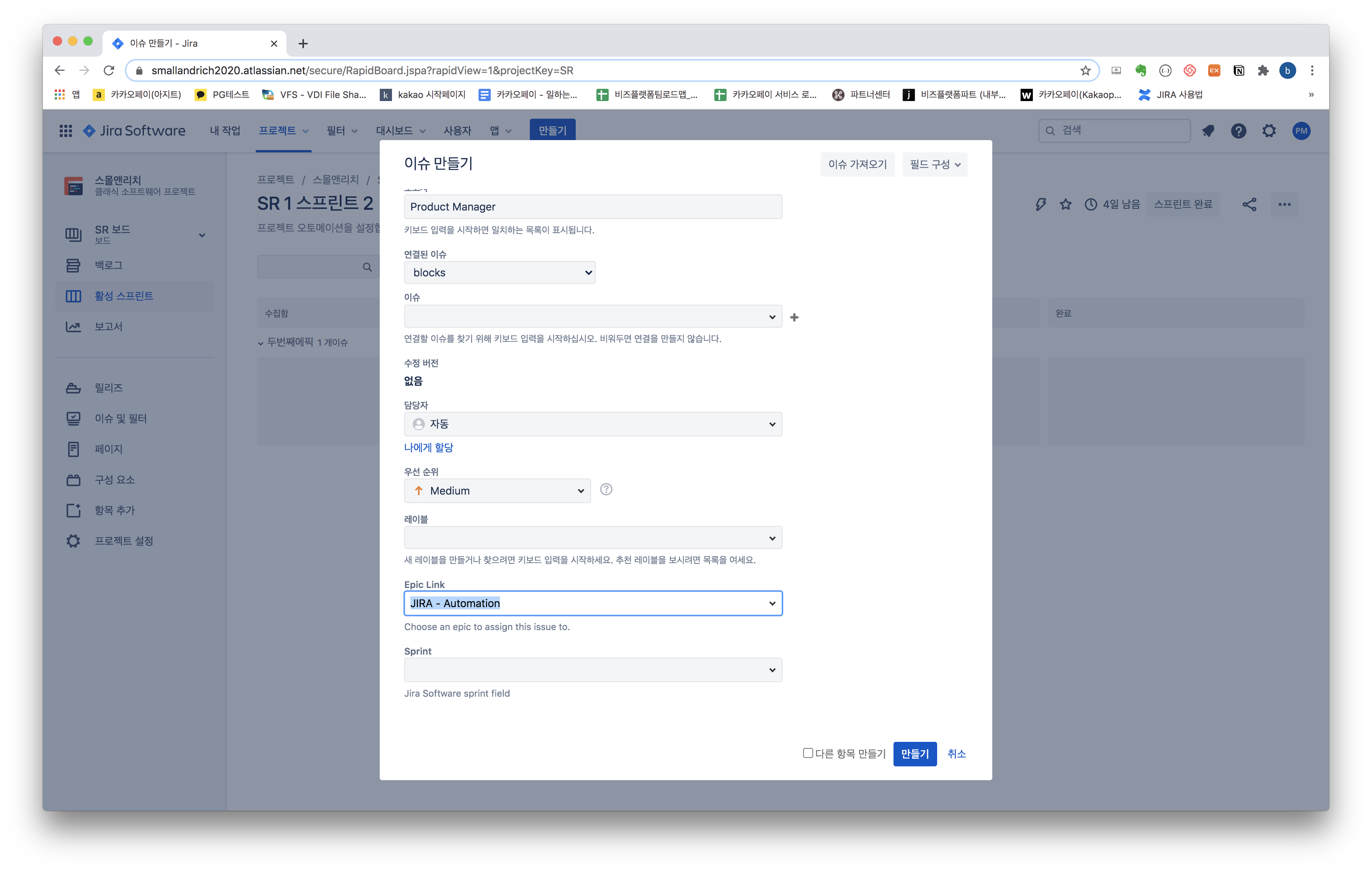Open the Epic Link dropdown showing JIRA - Automation
Screen dimensions: 1372x872
coord(593,603)
